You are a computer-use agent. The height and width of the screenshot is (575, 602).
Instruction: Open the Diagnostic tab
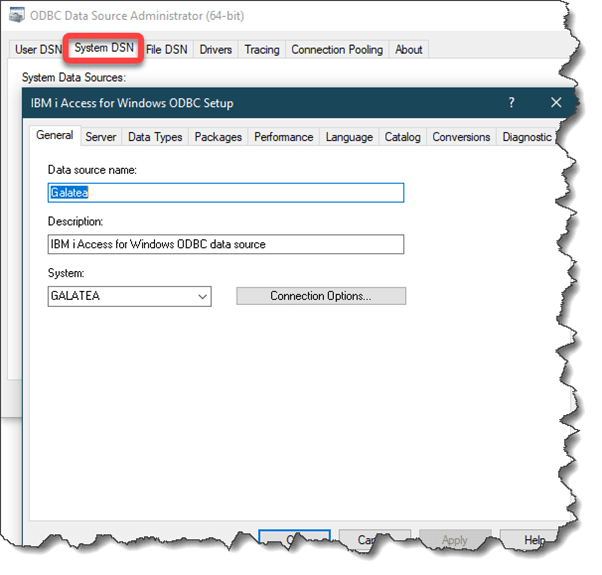tap(526, 137)
